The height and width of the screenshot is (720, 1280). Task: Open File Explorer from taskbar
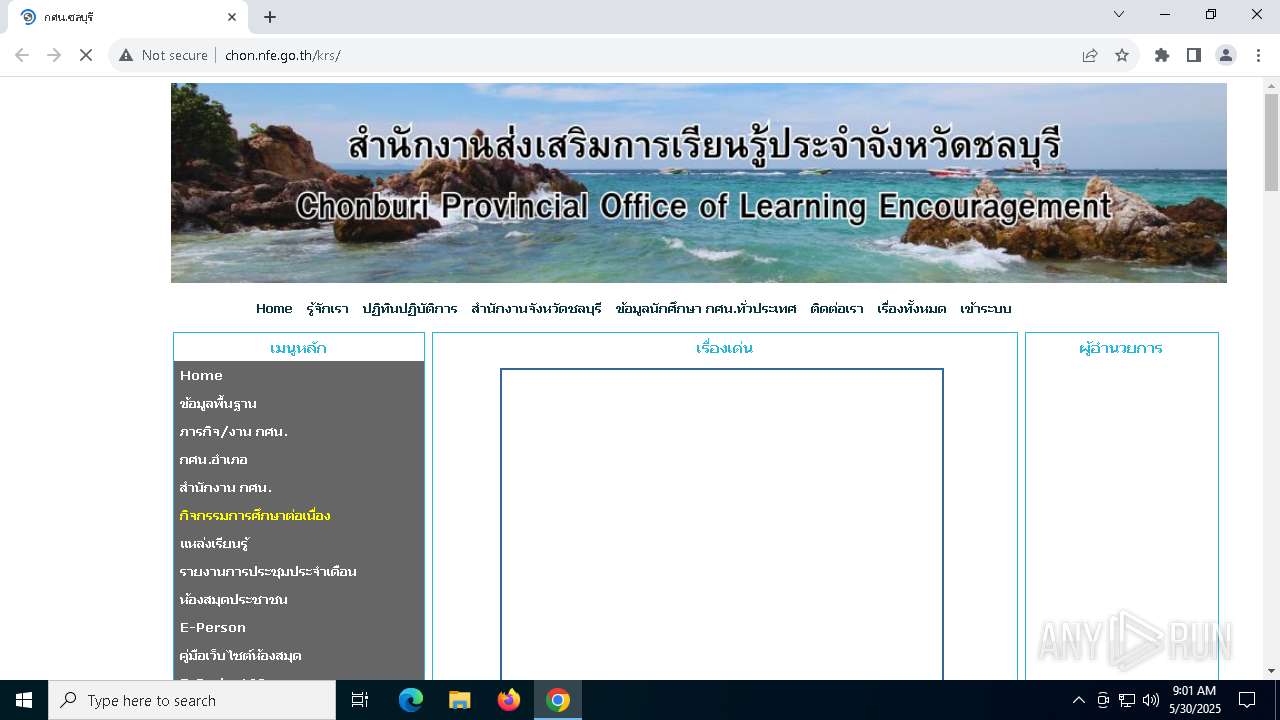[460, 700]
